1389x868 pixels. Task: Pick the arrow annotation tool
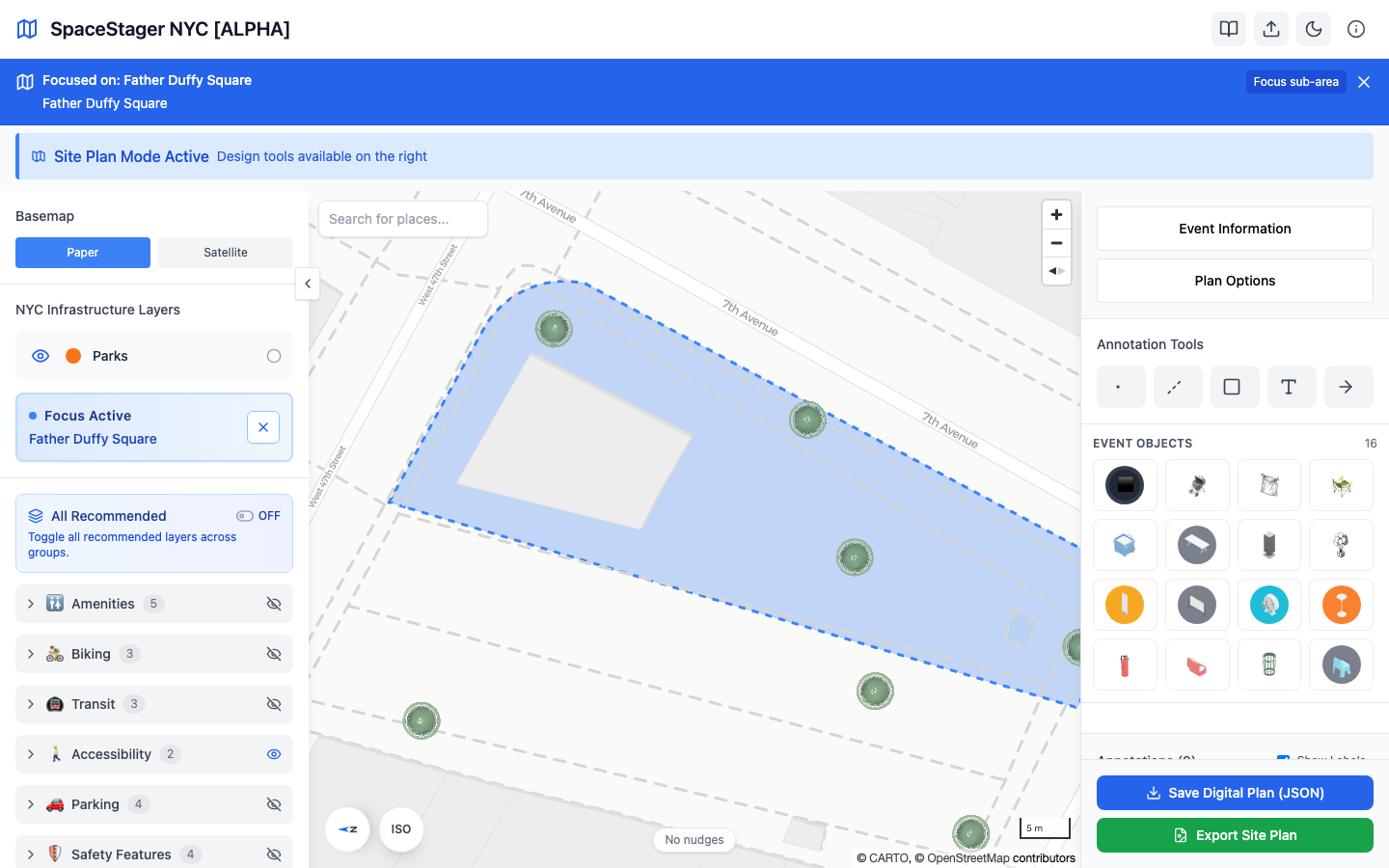(1346, 387)
